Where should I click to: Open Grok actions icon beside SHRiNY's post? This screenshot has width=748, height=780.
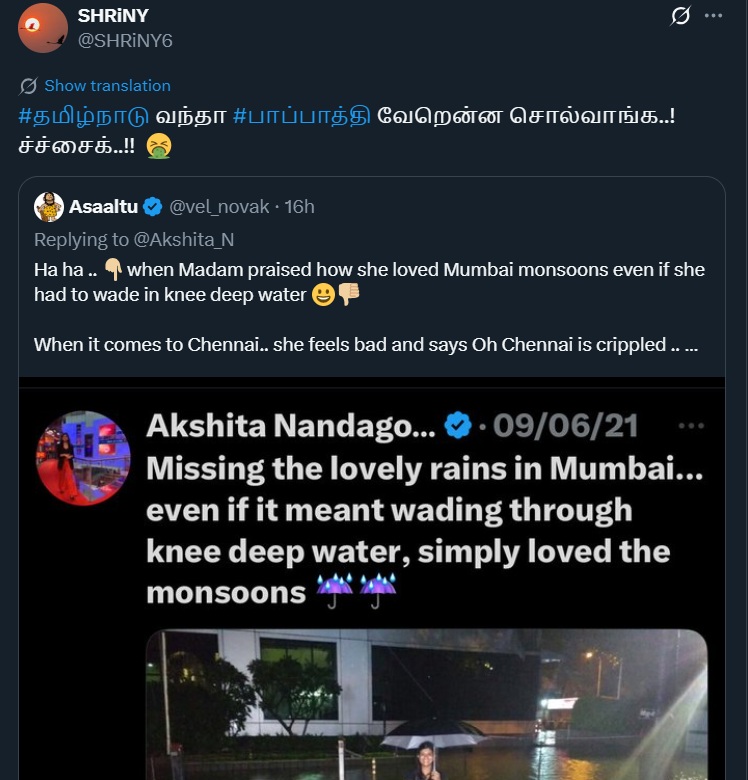click(x=681, y=16)
